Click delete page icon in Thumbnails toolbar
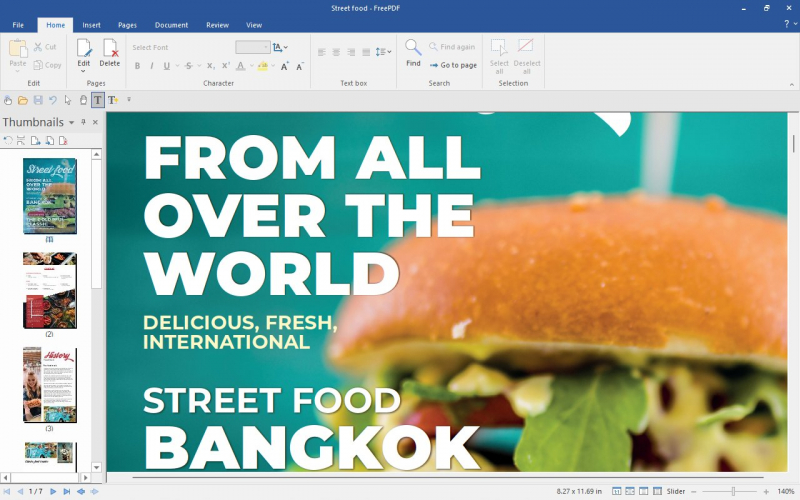 (x=63, y=140)
